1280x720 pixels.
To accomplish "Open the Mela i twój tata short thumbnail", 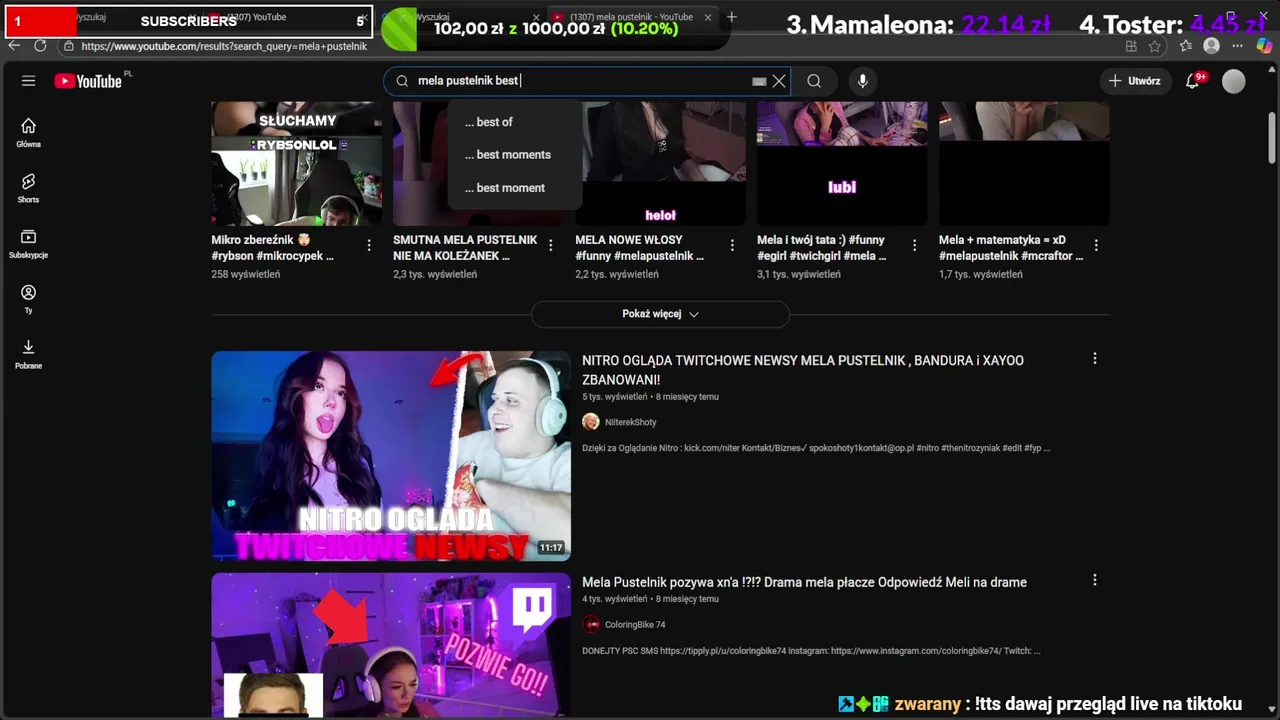I will [842, 164].
